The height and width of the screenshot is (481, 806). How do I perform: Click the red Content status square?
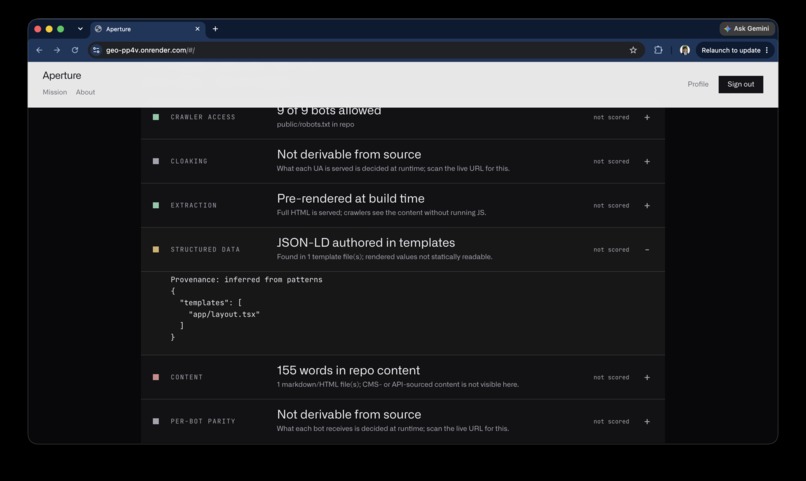click(156, 377)
